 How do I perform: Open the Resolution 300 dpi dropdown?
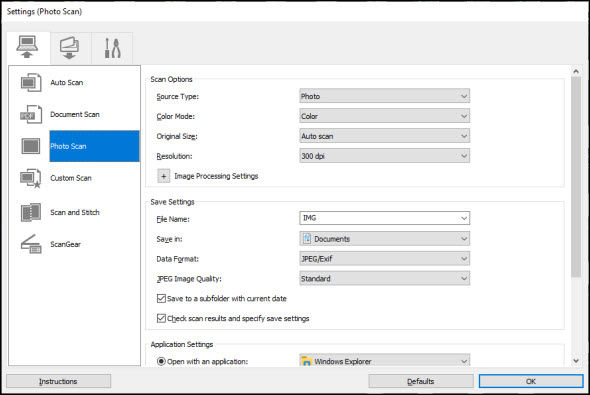tap(385, 156)
